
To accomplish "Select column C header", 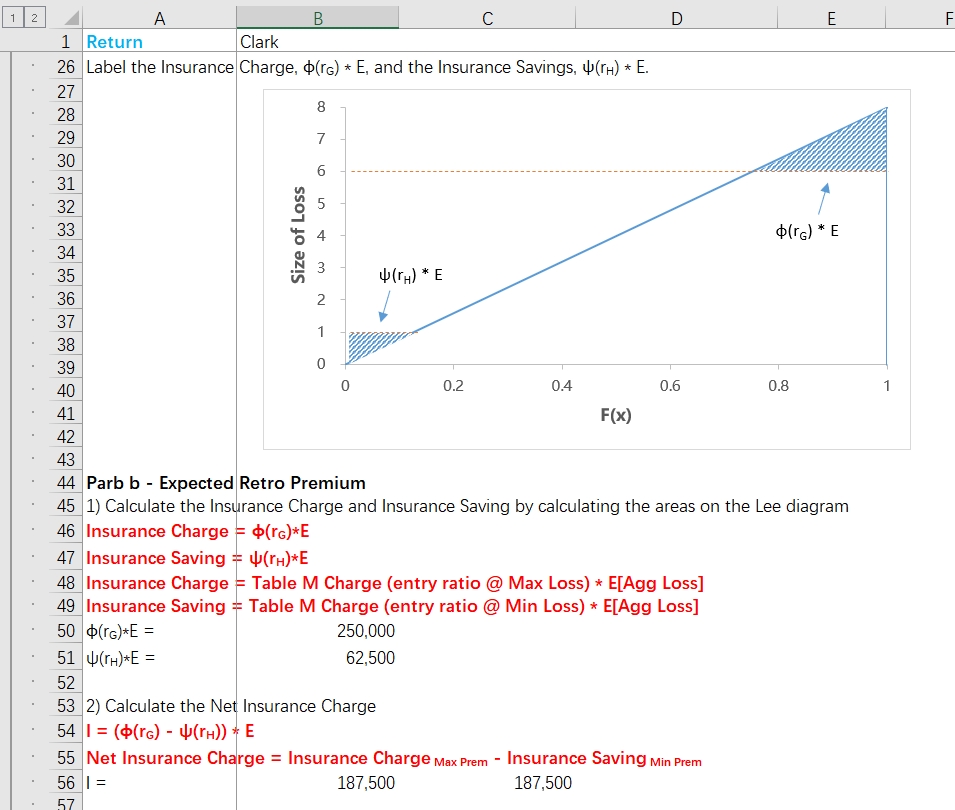I will (x=487, y=18).
